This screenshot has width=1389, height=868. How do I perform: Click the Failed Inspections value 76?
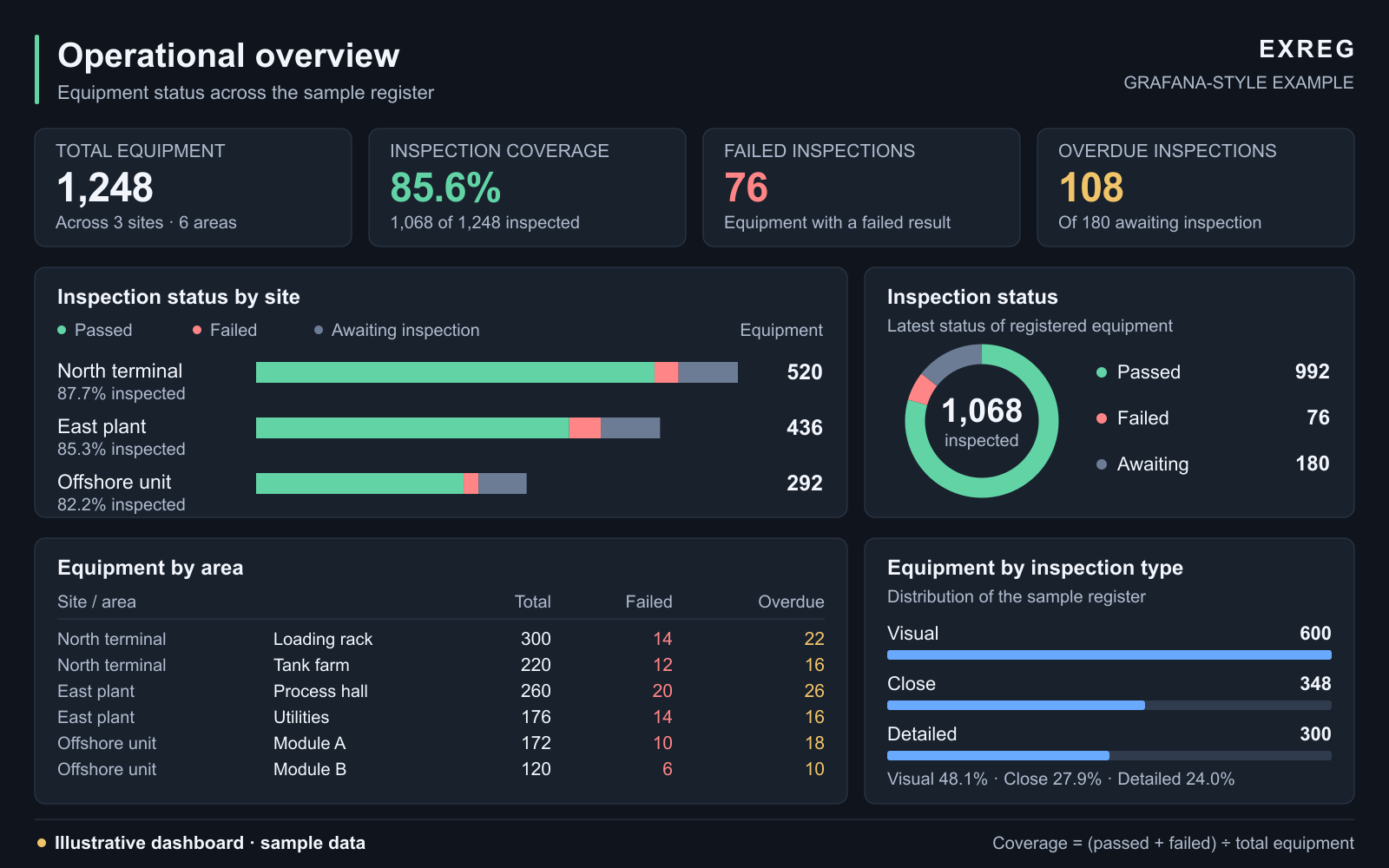coord(747,187)
